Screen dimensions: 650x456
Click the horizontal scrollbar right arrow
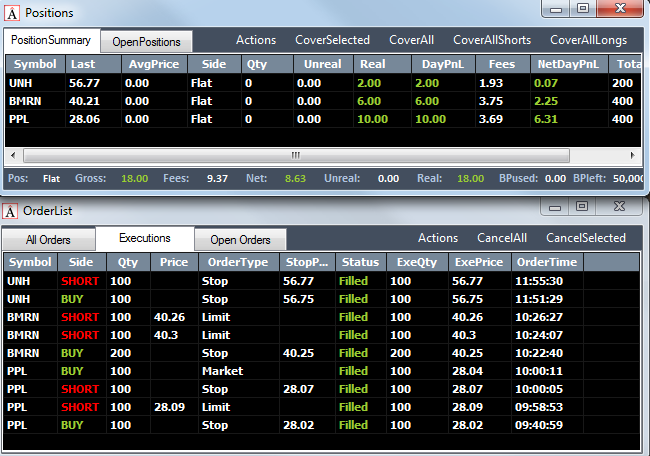(x=632, y=155)
